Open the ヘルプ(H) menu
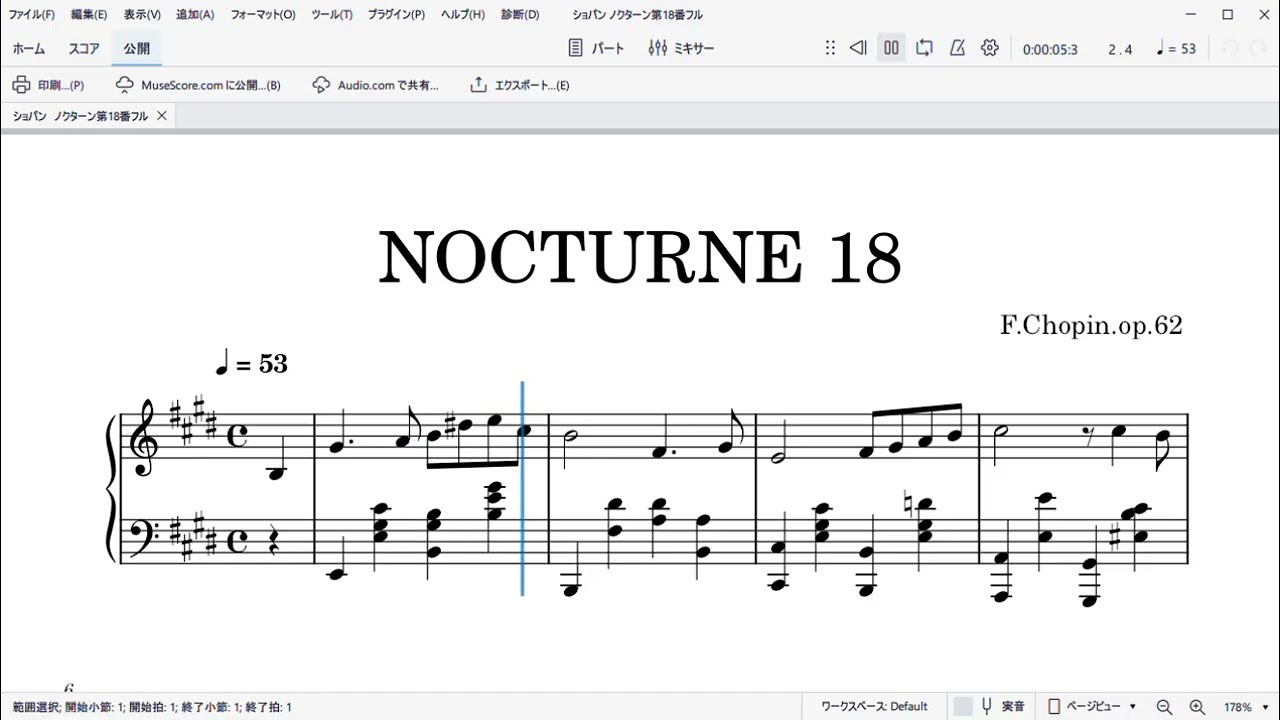The width and height of the screenshot is (1280, 720). 463,15
